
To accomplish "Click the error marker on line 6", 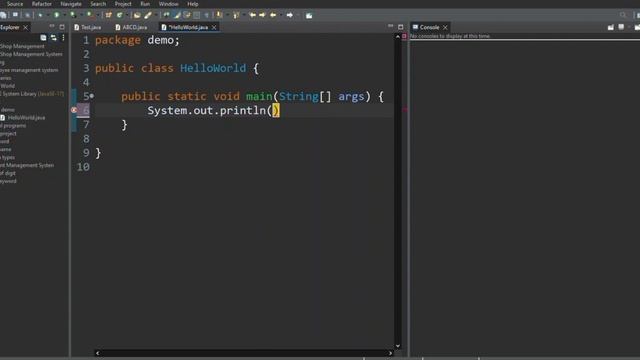I will pyautogui.click(x=74, y=110).
